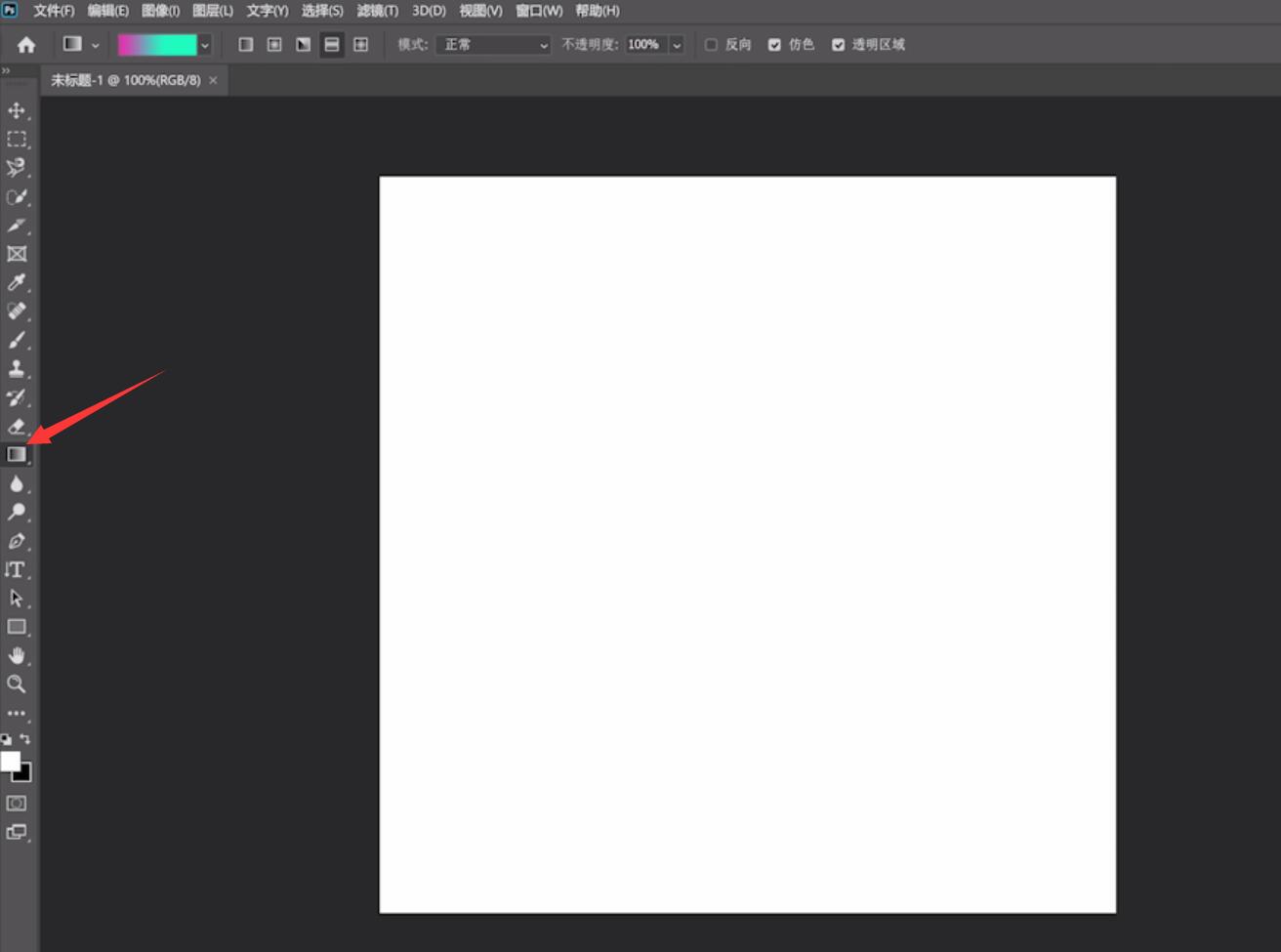Viewport: 1281px width, 952px height.
Task: Open the 帮助(H) menu
Action: coord(598,11)
